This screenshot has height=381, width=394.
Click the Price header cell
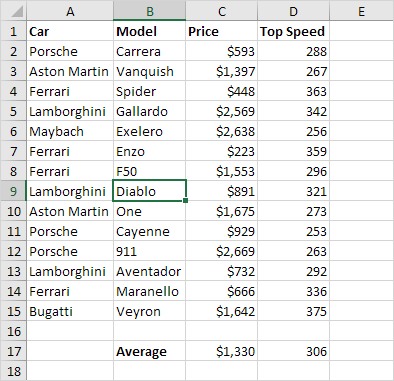222,31
